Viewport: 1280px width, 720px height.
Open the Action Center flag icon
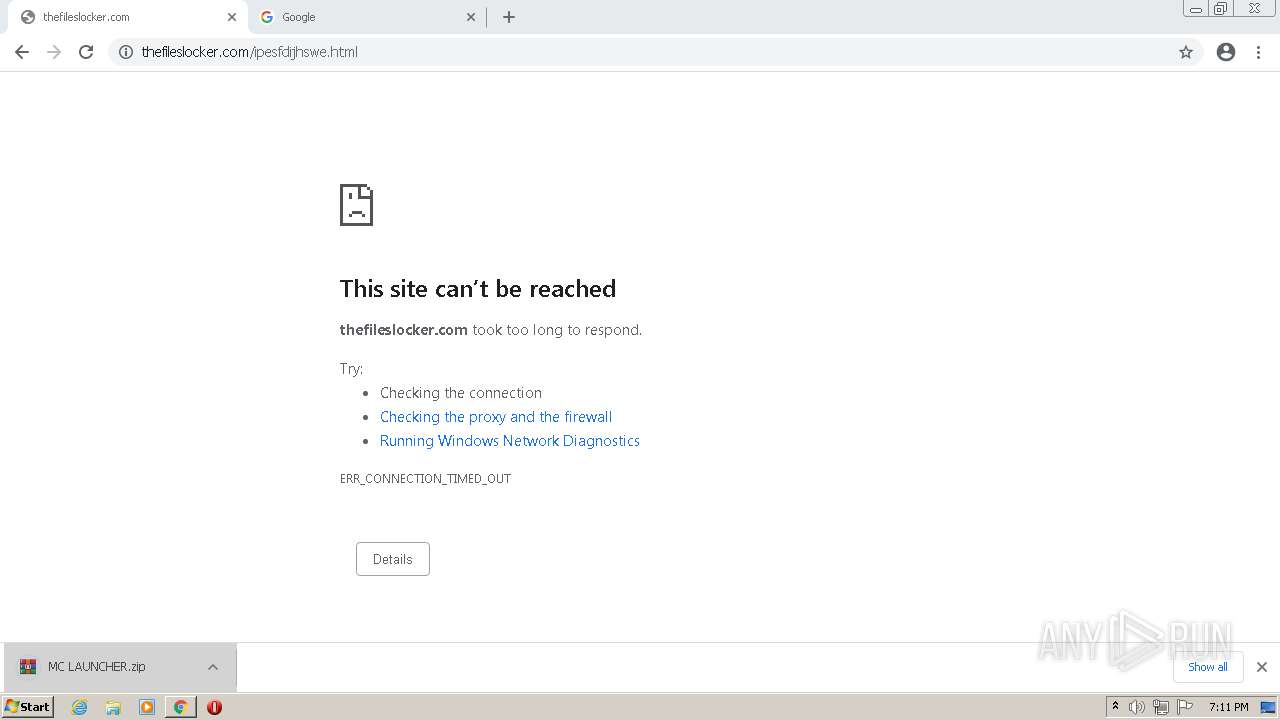(1185, 707)
